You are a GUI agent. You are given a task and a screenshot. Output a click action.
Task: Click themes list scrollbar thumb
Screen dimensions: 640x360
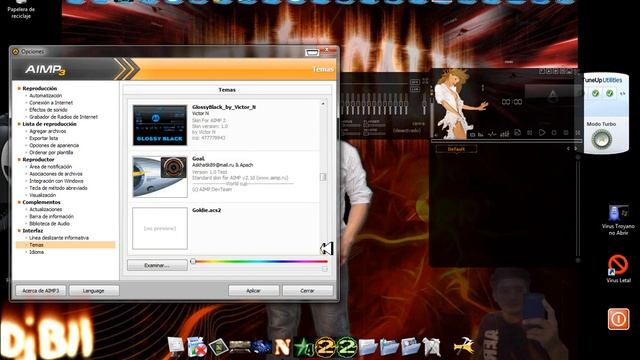323,177
